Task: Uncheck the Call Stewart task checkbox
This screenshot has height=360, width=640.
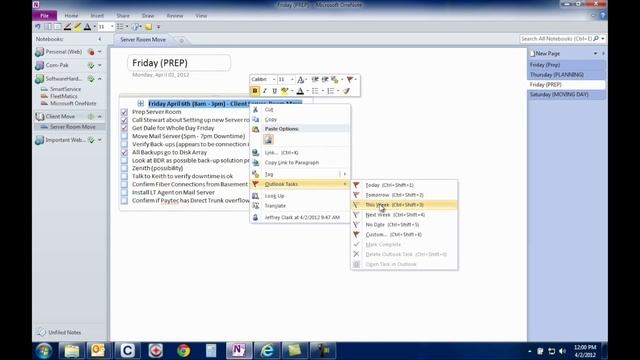Action: pos(124,120)
